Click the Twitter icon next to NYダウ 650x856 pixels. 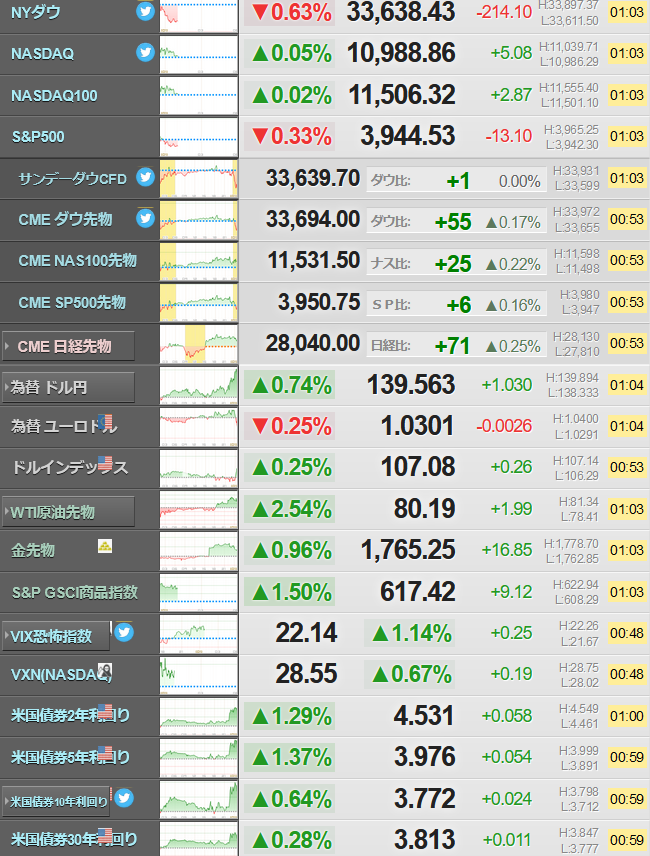tap(145, 11)
